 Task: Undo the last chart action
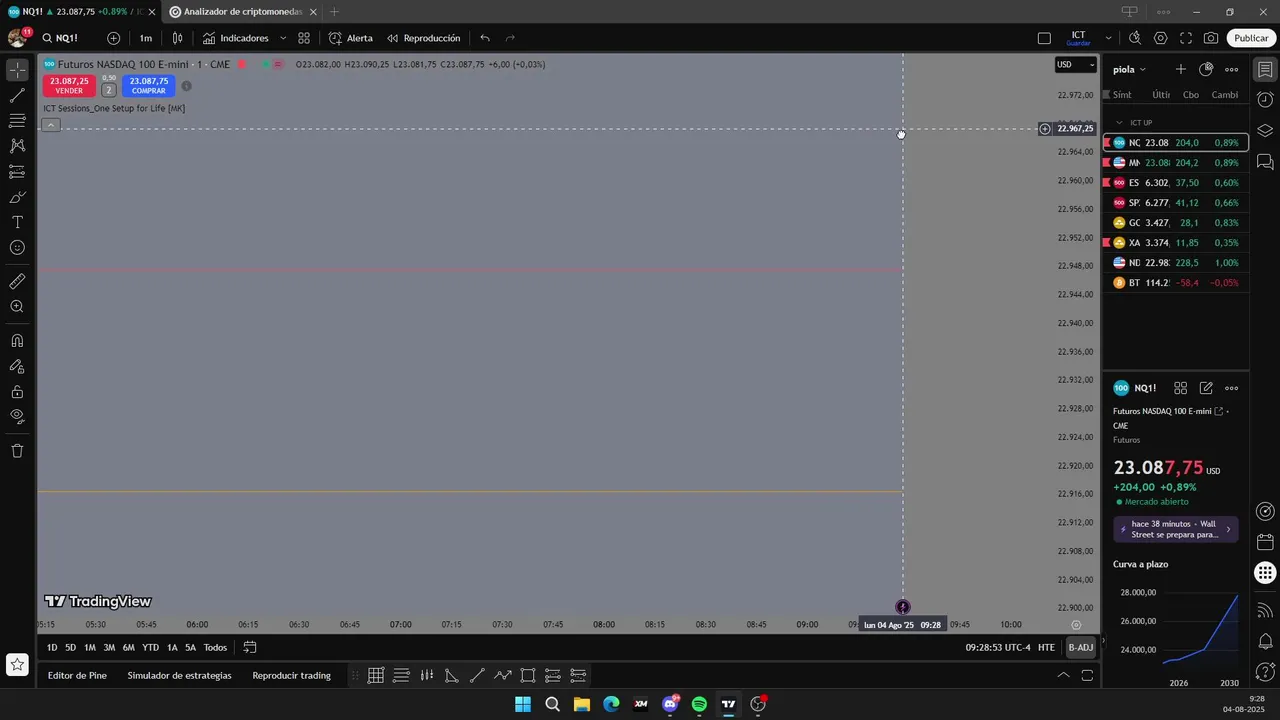pyautogui.click(x=485, y=38)
